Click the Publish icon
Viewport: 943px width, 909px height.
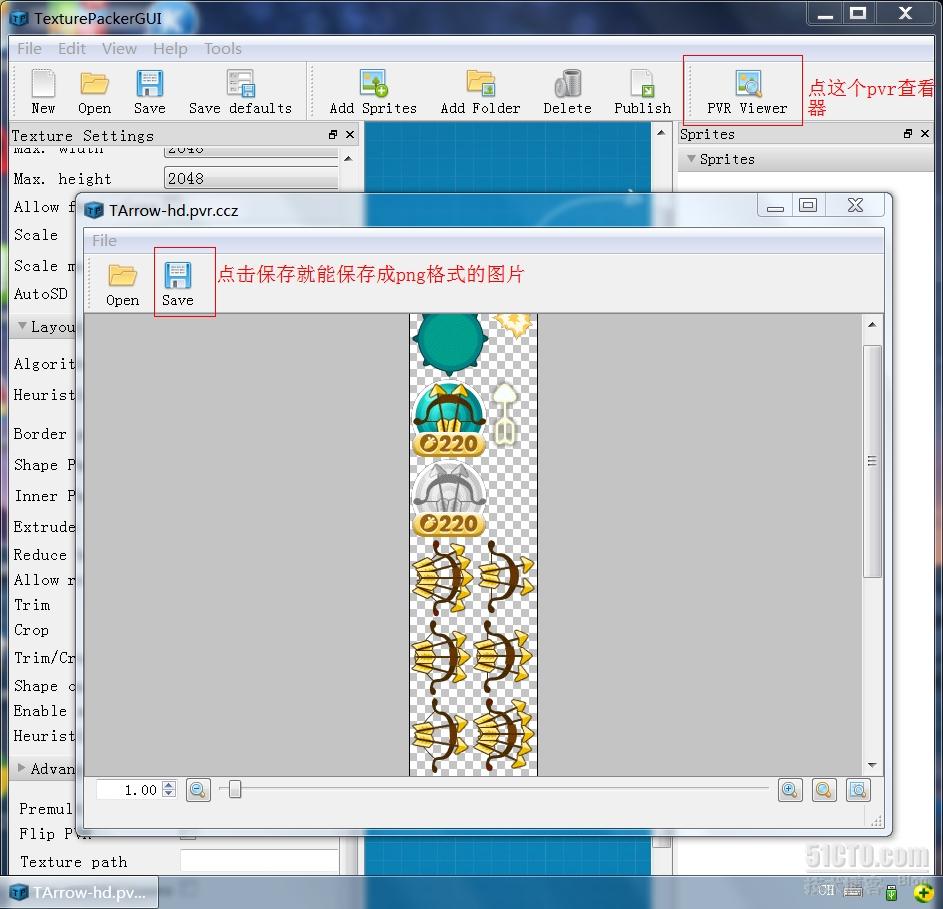click(642, 91)
